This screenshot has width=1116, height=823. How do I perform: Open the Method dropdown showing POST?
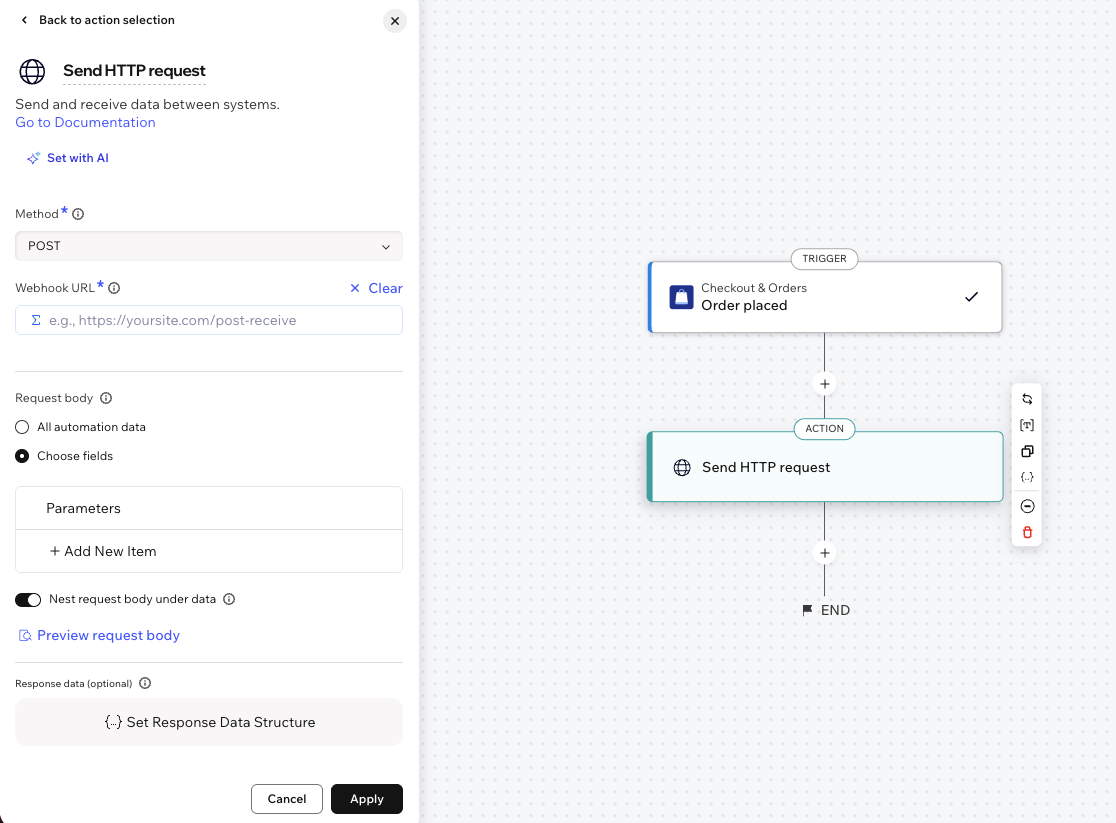click(209, 246)
